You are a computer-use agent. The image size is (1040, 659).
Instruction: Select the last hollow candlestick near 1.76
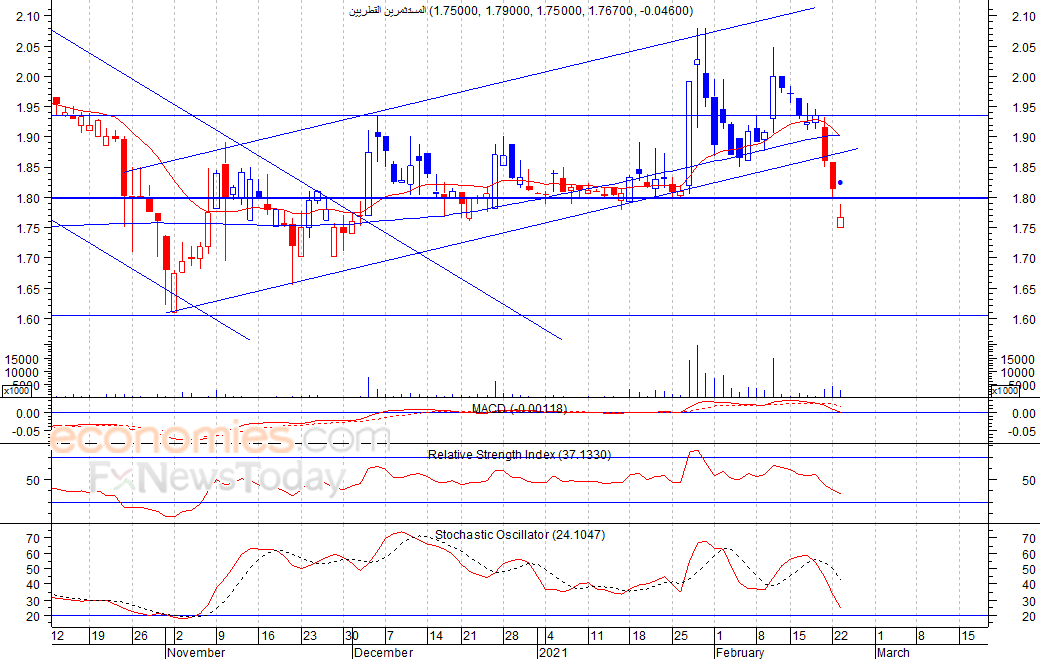click(840, 222)
